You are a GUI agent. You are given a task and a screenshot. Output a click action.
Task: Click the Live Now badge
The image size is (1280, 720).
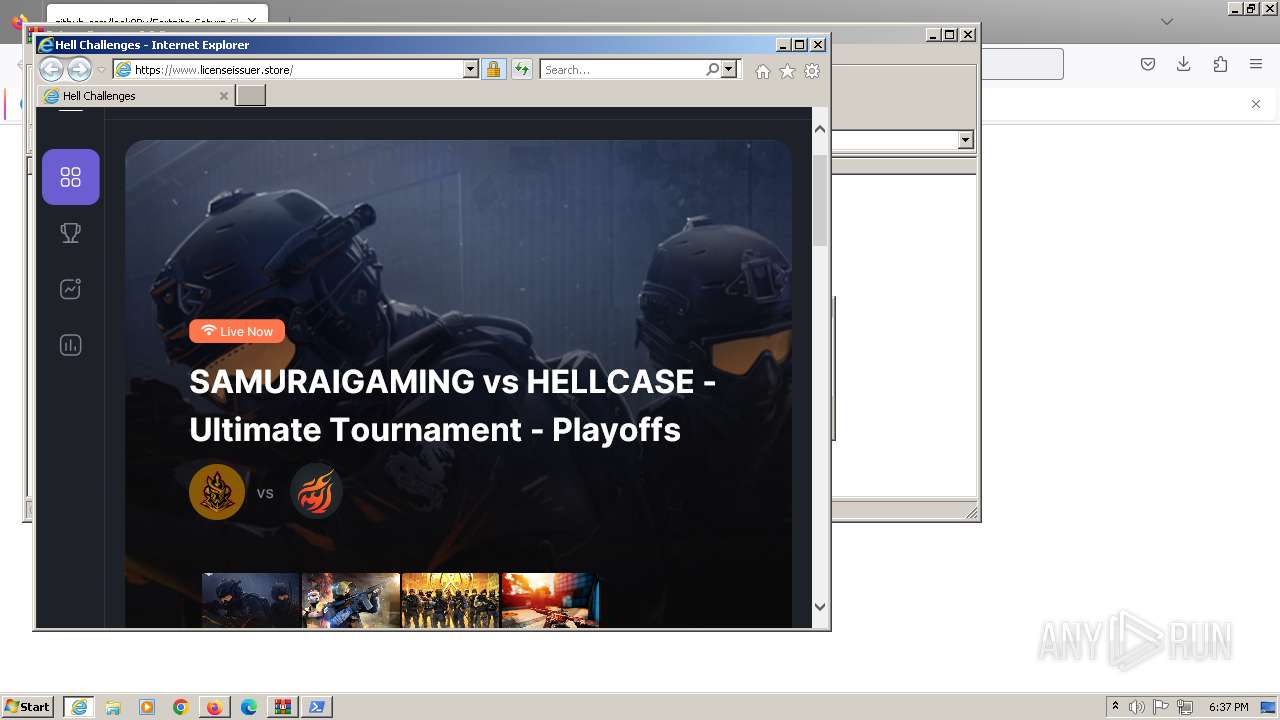click(x=237, y=331)
